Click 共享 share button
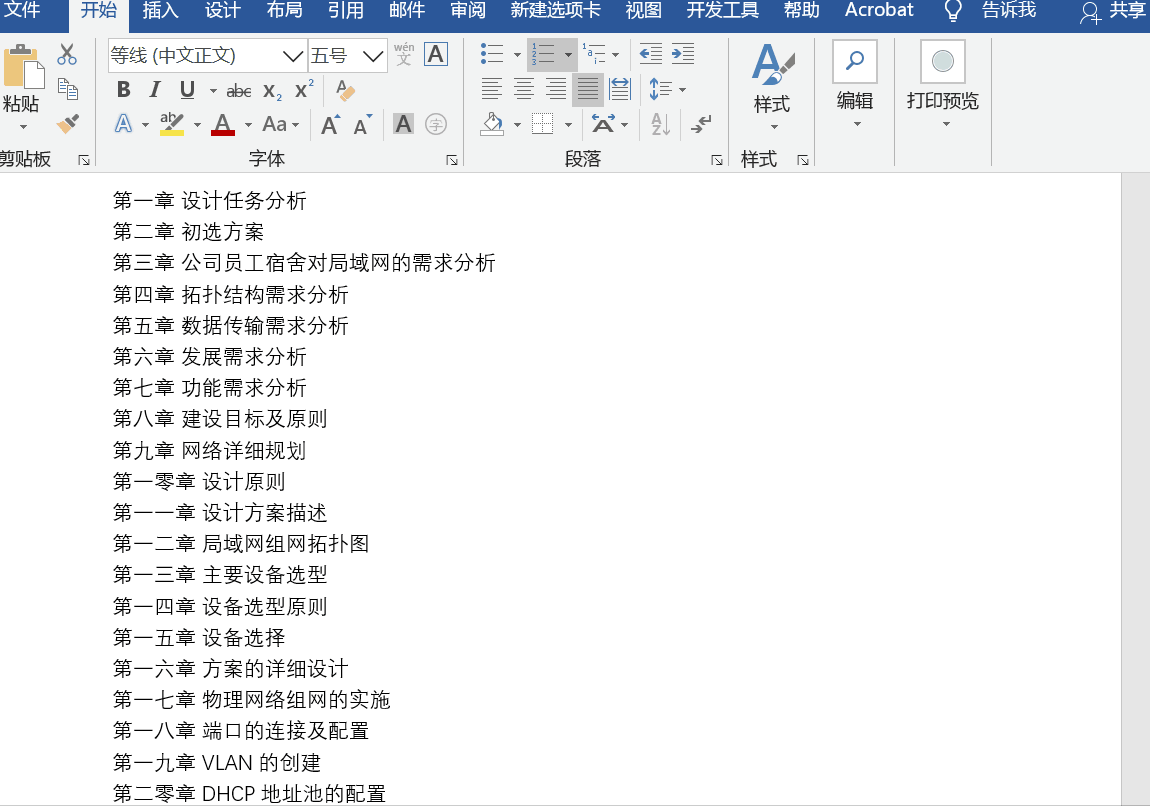Image resolution: width=1150 pixels, height=806 pixels. tap(1113, 11)
